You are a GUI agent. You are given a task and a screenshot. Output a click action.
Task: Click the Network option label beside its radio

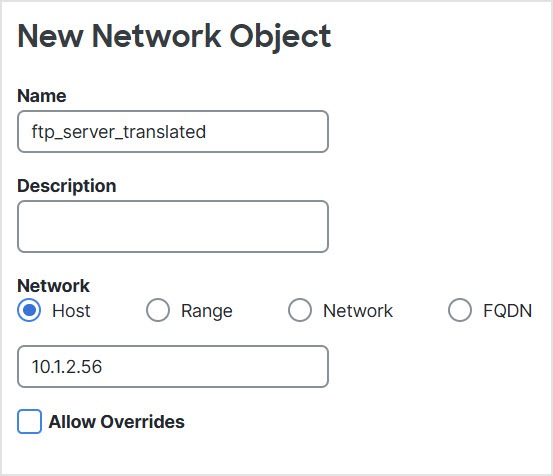(x=358, y=311)
